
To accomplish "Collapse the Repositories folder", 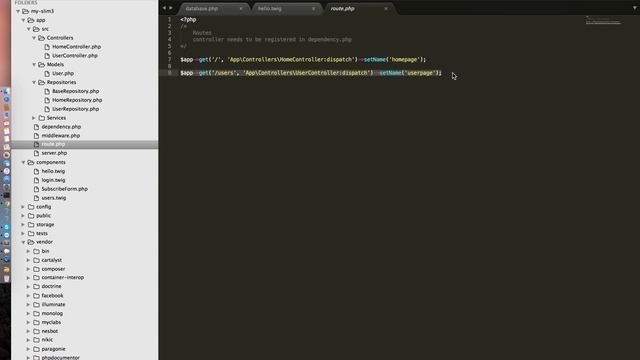I will (34, 82).
